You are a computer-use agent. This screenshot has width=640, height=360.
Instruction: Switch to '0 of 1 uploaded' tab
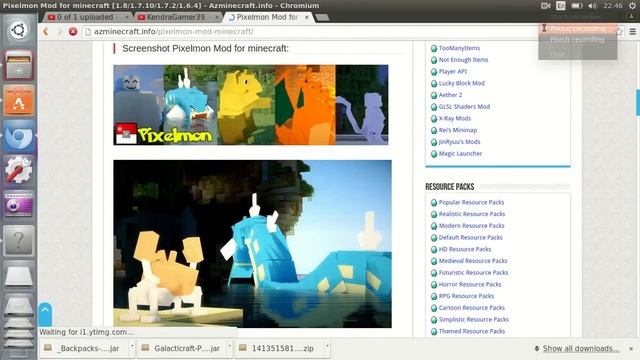click(x=87, y=17)
